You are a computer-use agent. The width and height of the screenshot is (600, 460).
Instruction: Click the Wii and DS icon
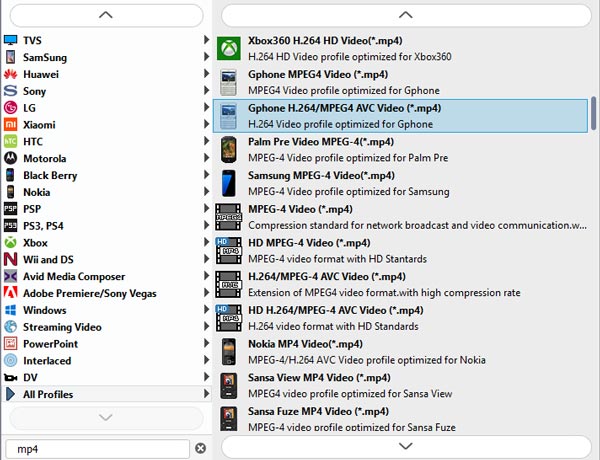pos(10,259)
